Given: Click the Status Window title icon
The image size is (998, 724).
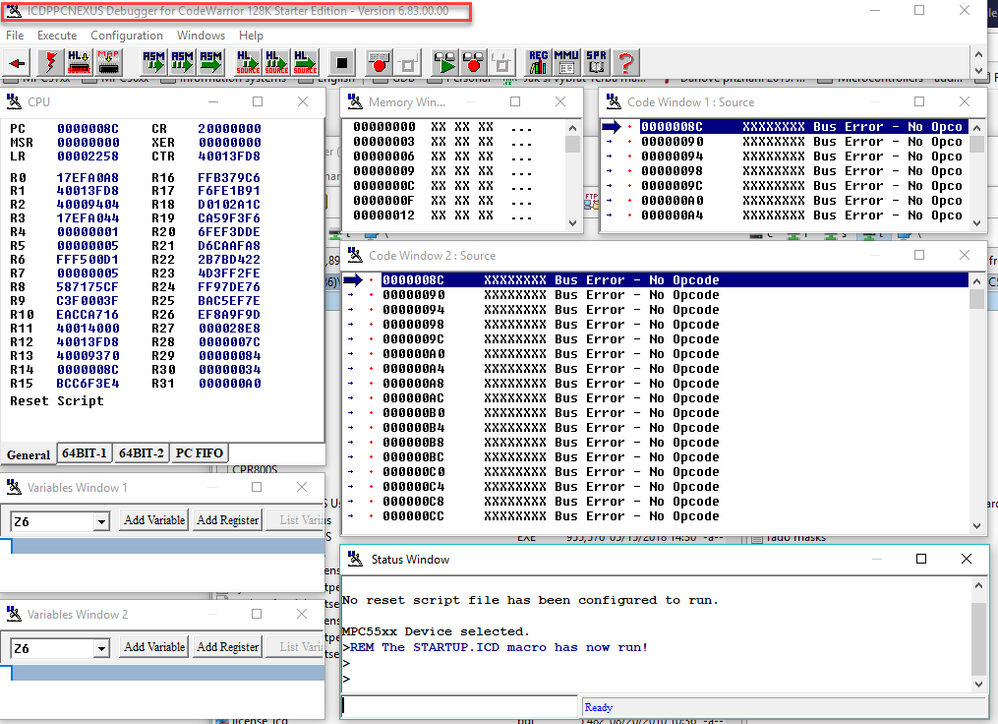Looking at the screenshot, I should [x=355, y=559].
